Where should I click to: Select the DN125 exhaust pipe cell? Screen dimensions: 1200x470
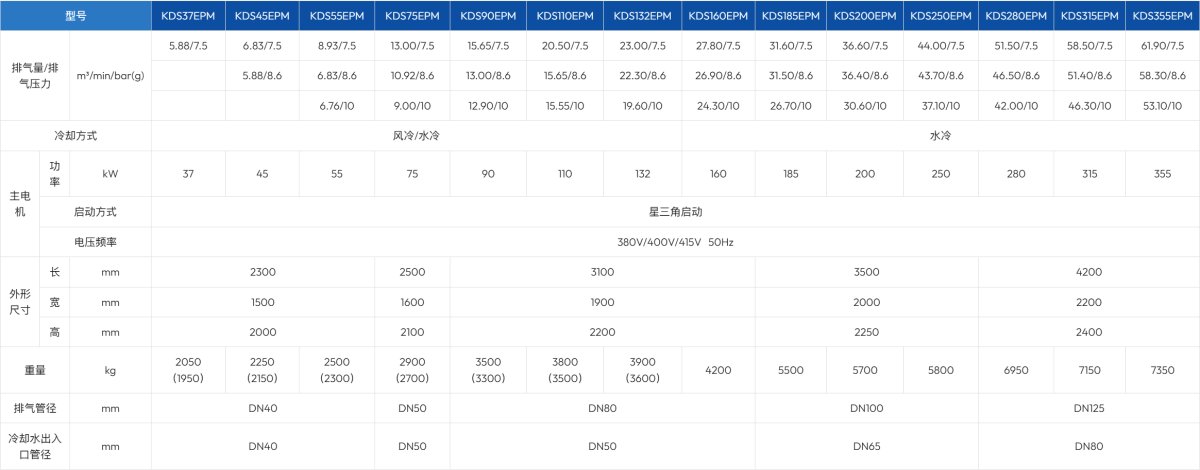(1088, 408)
